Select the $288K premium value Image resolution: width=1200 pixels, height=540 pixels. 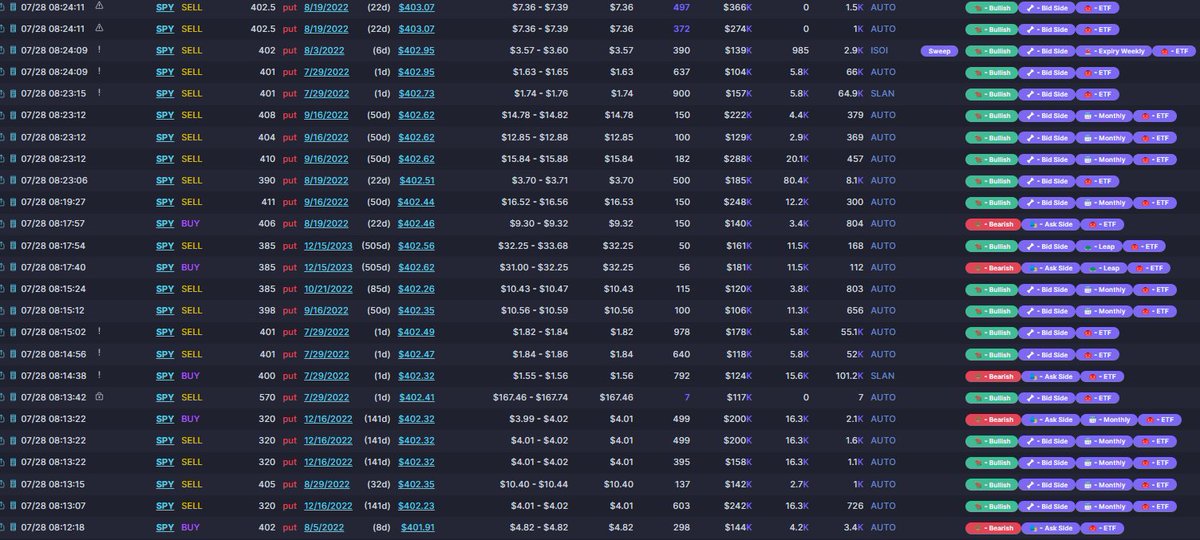[738, 159]
